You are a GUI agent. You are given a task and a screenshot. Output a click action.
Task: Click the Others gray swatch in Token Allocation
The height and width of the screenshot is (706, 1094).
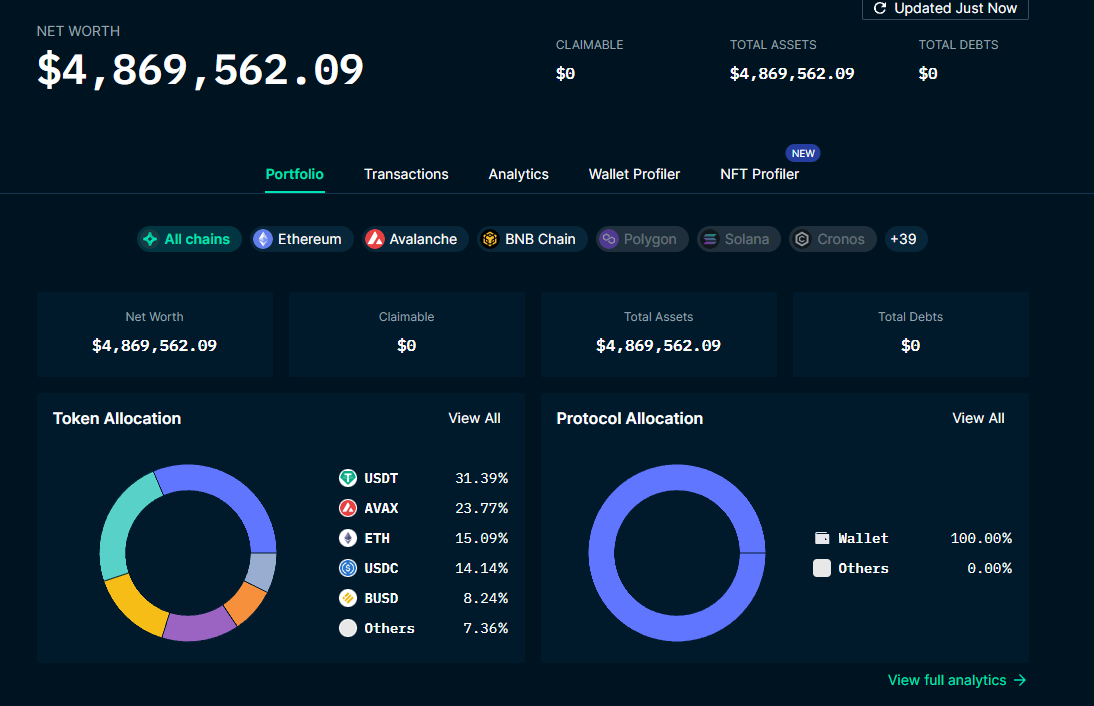[x=348, y=628]
